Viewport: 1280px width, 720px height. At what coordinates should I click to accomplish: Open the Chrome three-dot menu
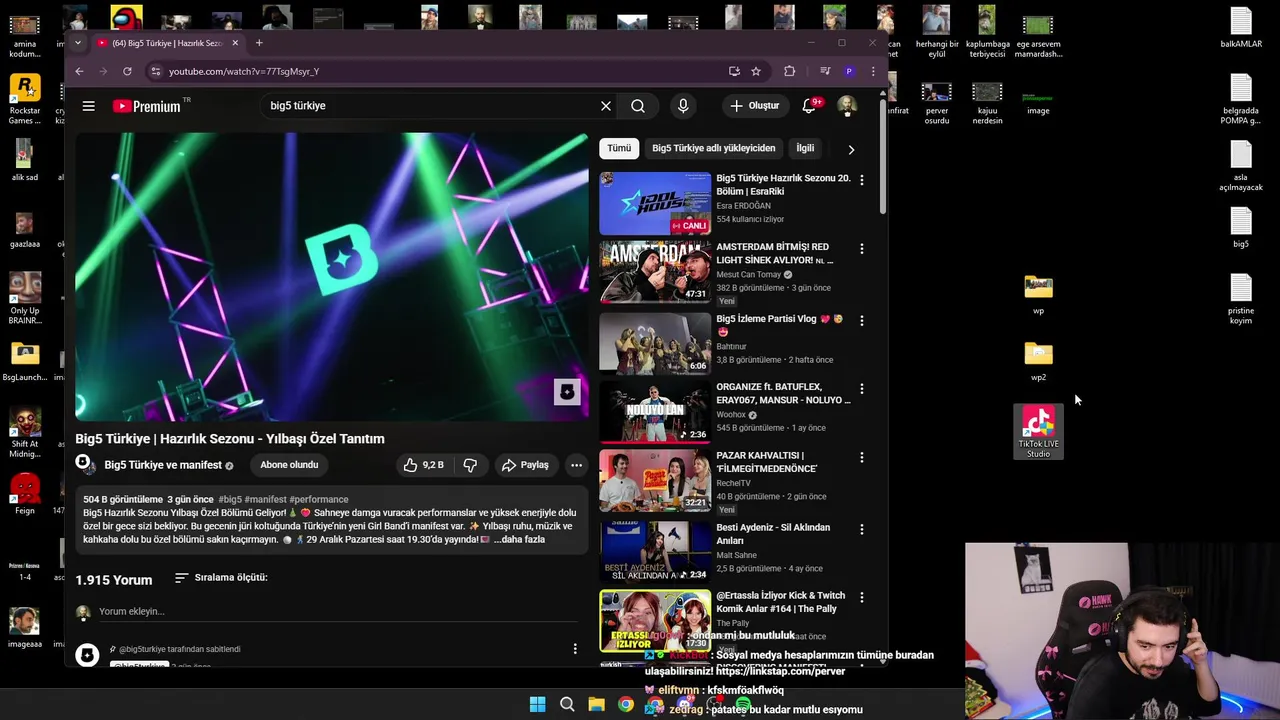pyautogui.click(x=873, y=71)
